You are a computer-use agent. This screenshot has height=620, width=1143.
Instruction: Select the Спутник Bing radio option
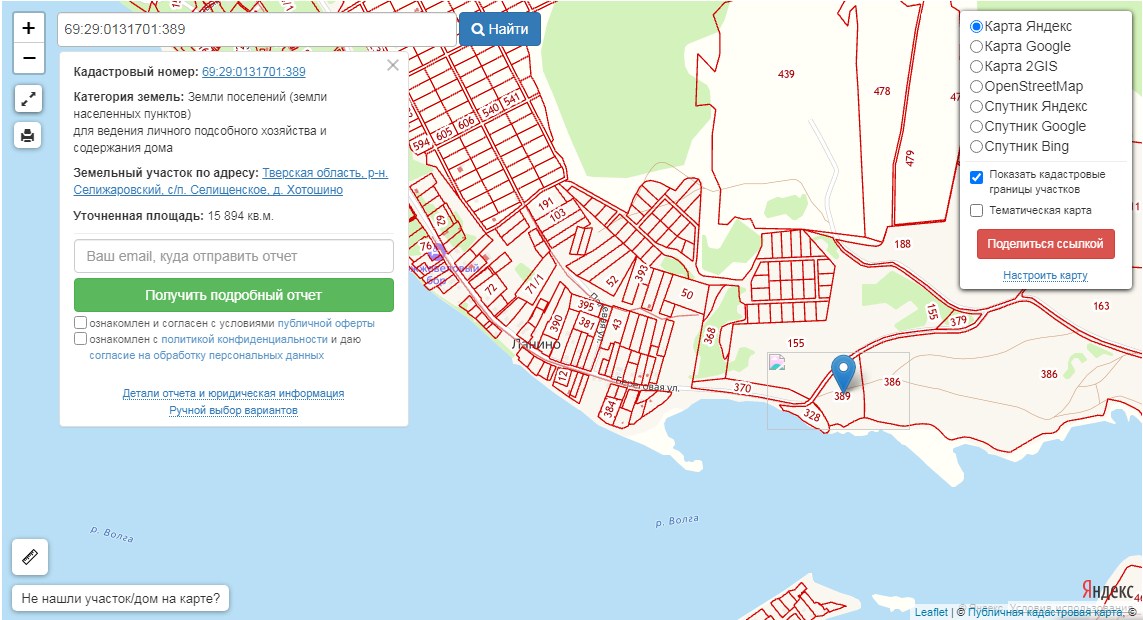[x=976, y=146]
